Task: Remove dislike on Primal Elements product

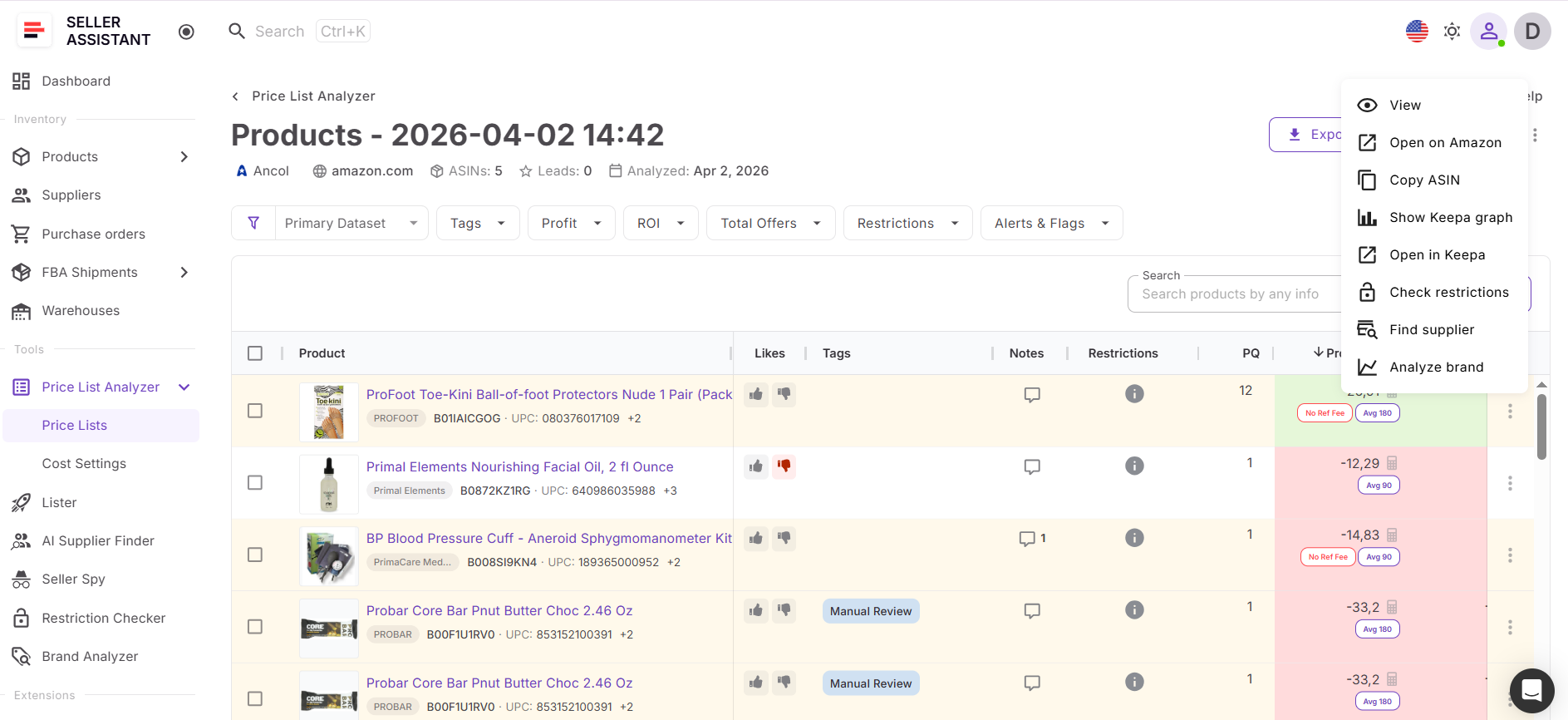Action: [784, 466]
